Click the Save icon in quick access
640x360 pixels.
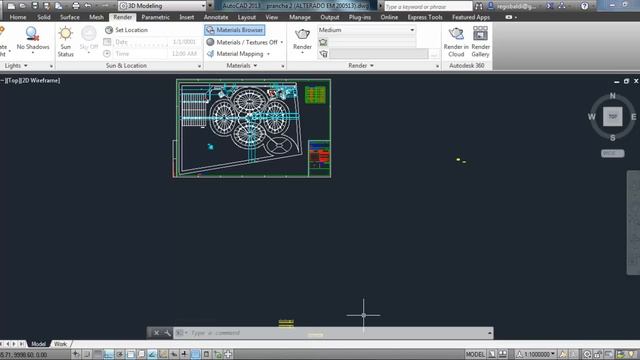(35, 6)
